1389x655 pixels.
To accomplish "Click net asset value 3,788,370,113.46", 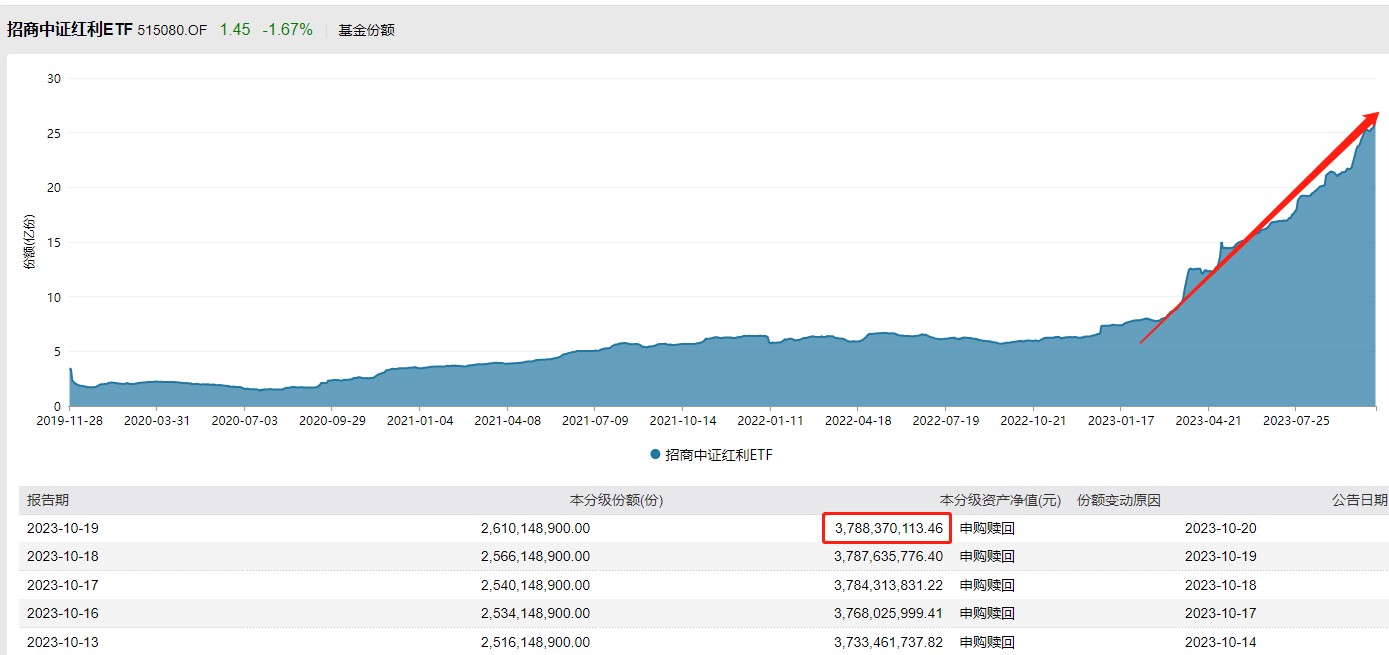I will click(x=888, y=528).
